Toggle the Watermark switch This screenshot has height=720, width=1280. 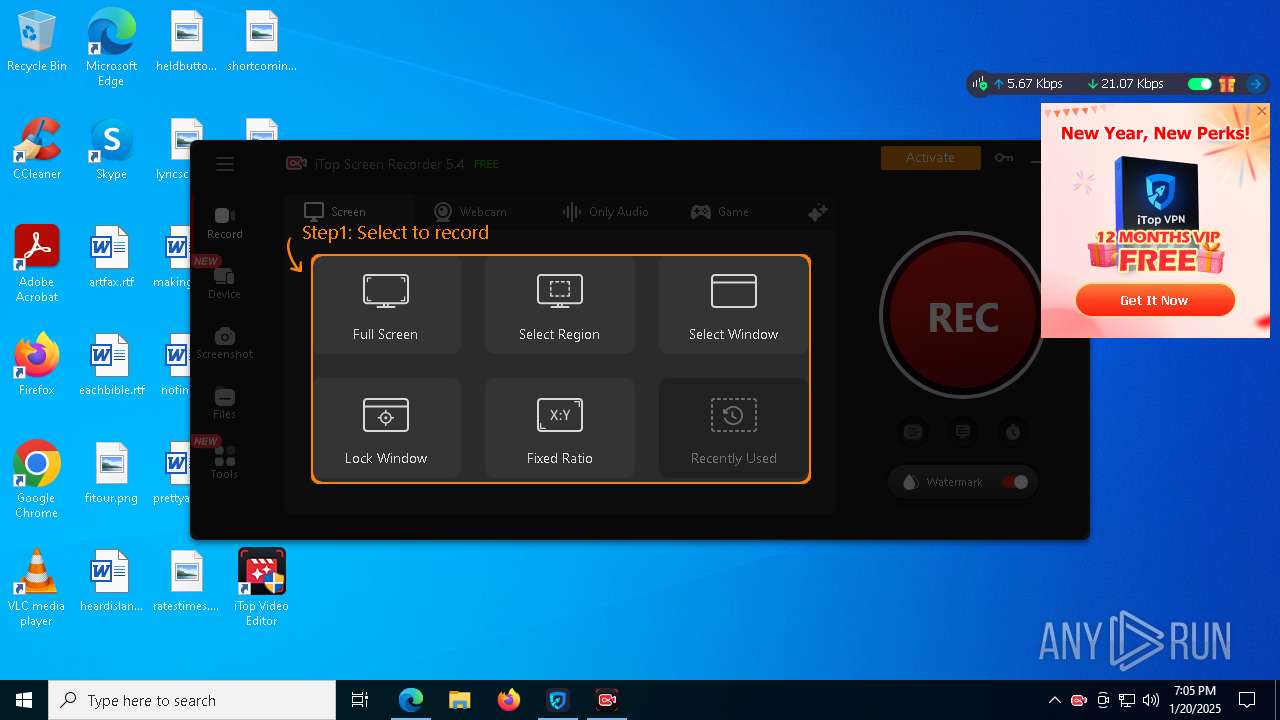(1015, 482)
